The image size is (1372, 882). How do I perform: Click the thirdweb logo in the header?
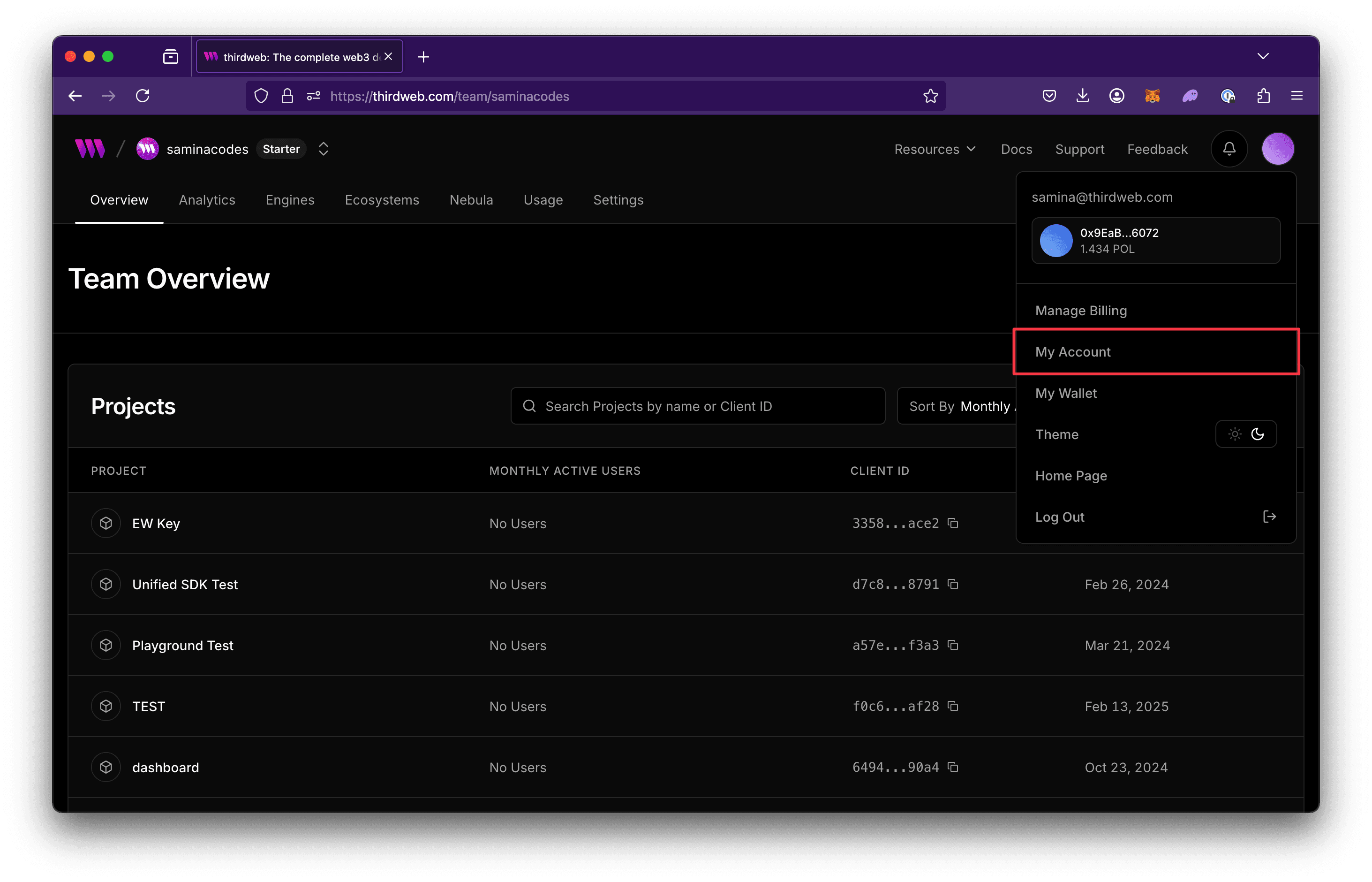90,149
